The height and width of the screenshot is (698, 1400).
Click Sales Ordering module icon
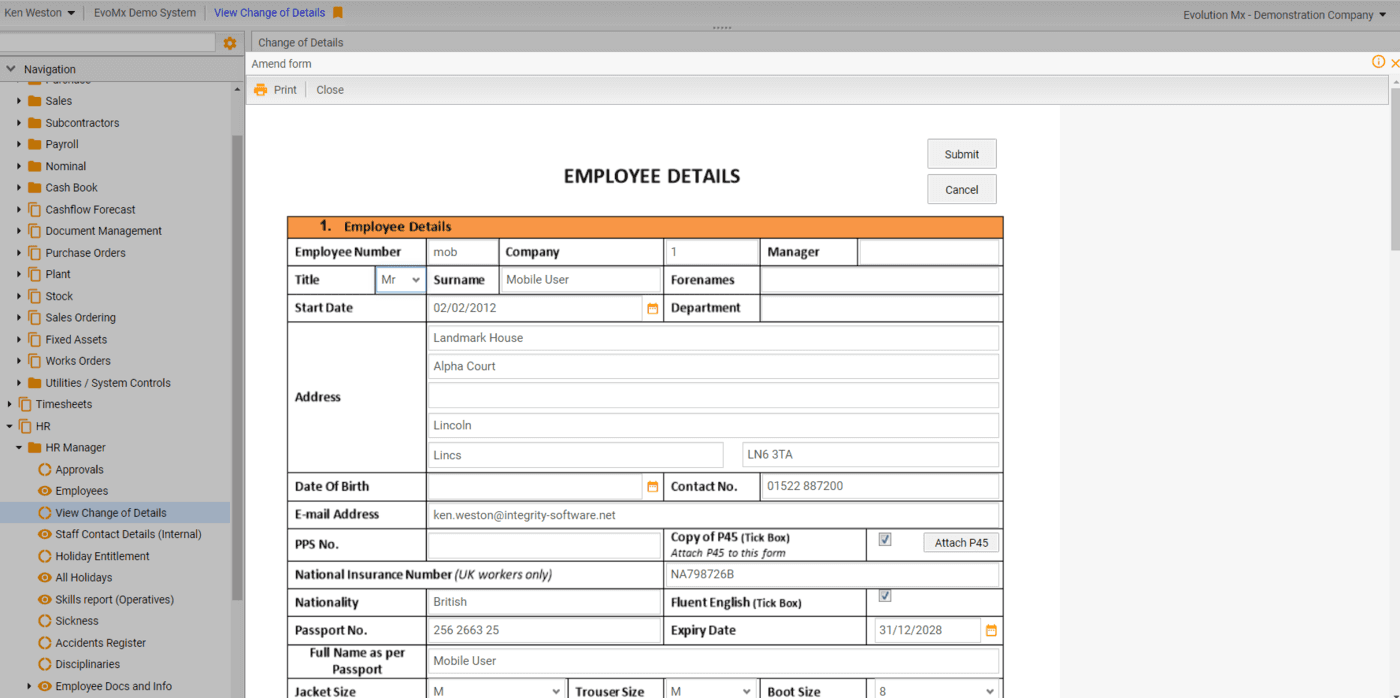tap(35, 318)
